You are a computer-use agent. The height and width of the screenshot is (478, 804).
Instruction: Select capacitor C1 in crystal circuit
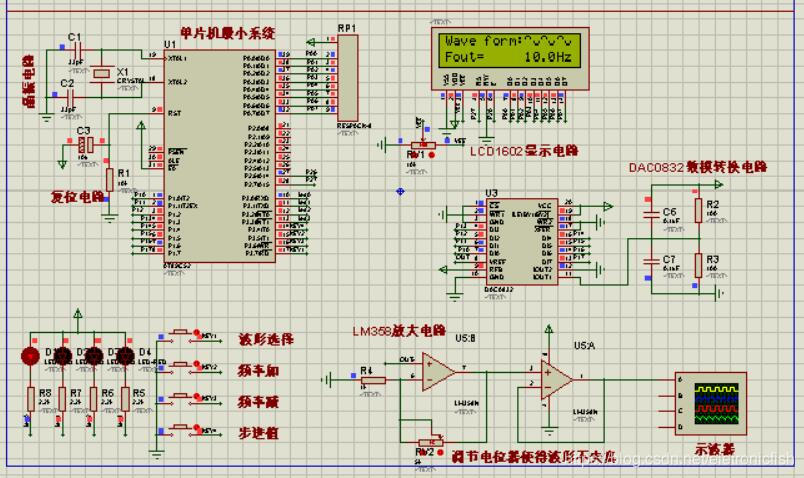[x=77, y=50]
